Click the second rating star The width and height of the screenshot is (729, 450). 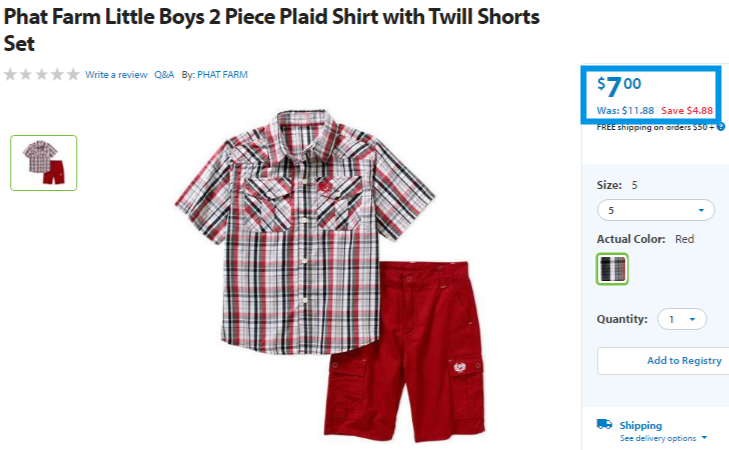point(26,74)
